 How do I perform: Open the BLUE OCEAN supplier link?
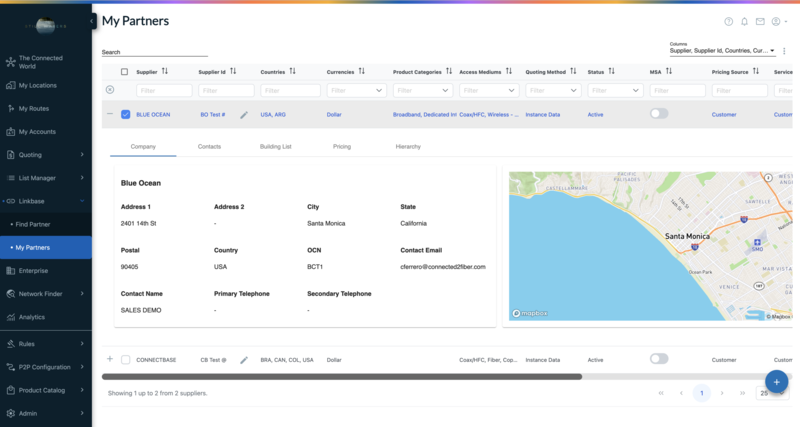click(153, 115)
